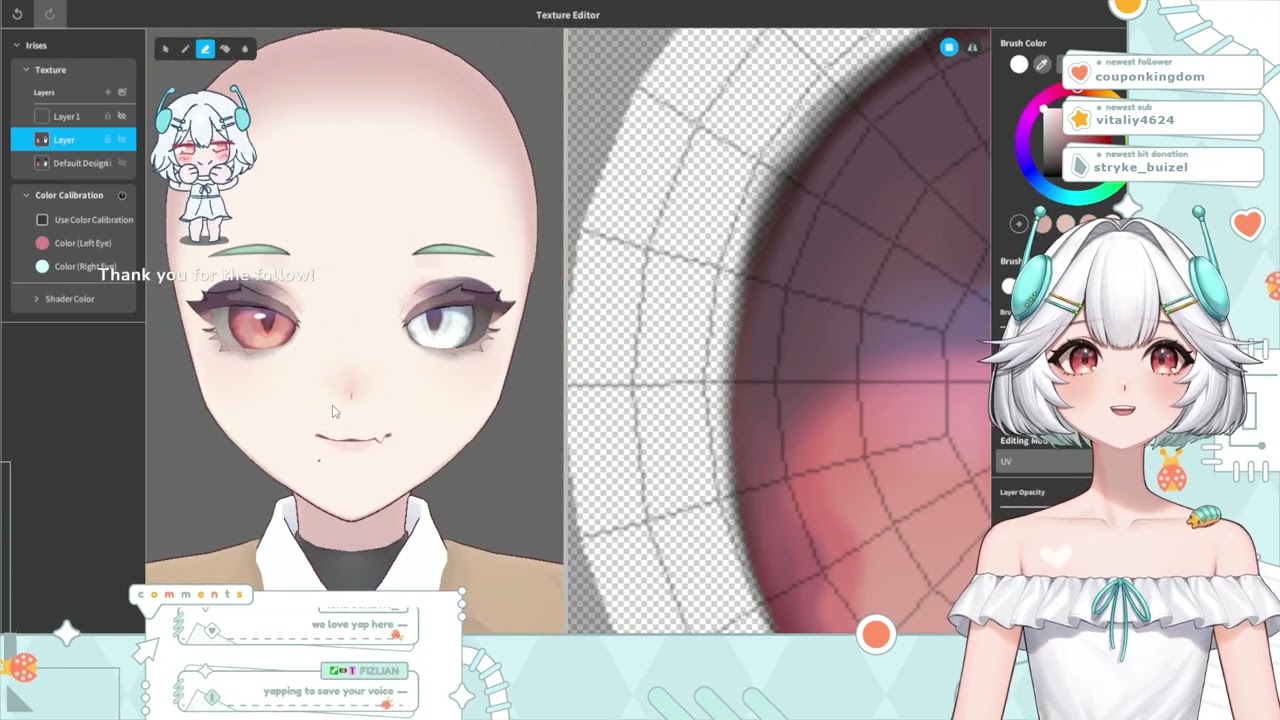This screenshot has width=1280, height=720.
Task: Add a new layer with the plus icon
Action: click(x=108, y=92)
